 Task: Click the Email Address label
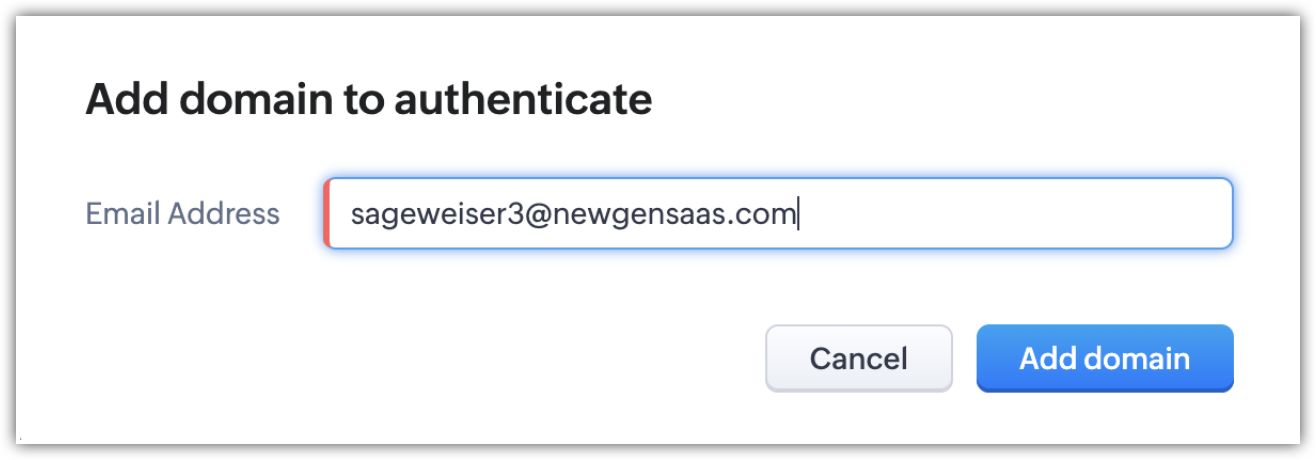[182, 213]
